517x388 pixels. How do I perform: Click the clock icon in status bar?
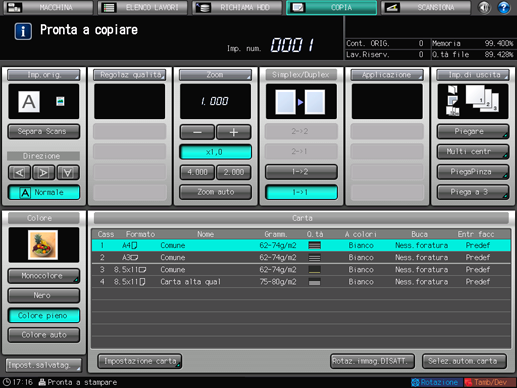pos(7,382)
